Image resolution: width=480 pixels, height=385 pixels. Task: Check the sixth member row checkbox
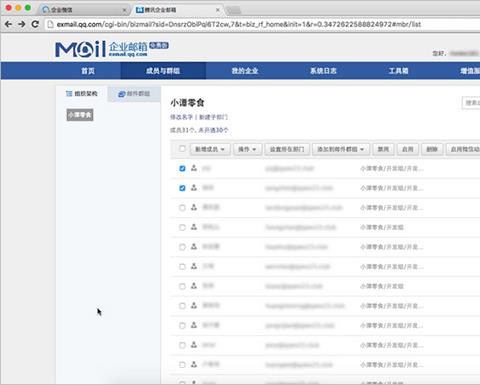[182, 267]
